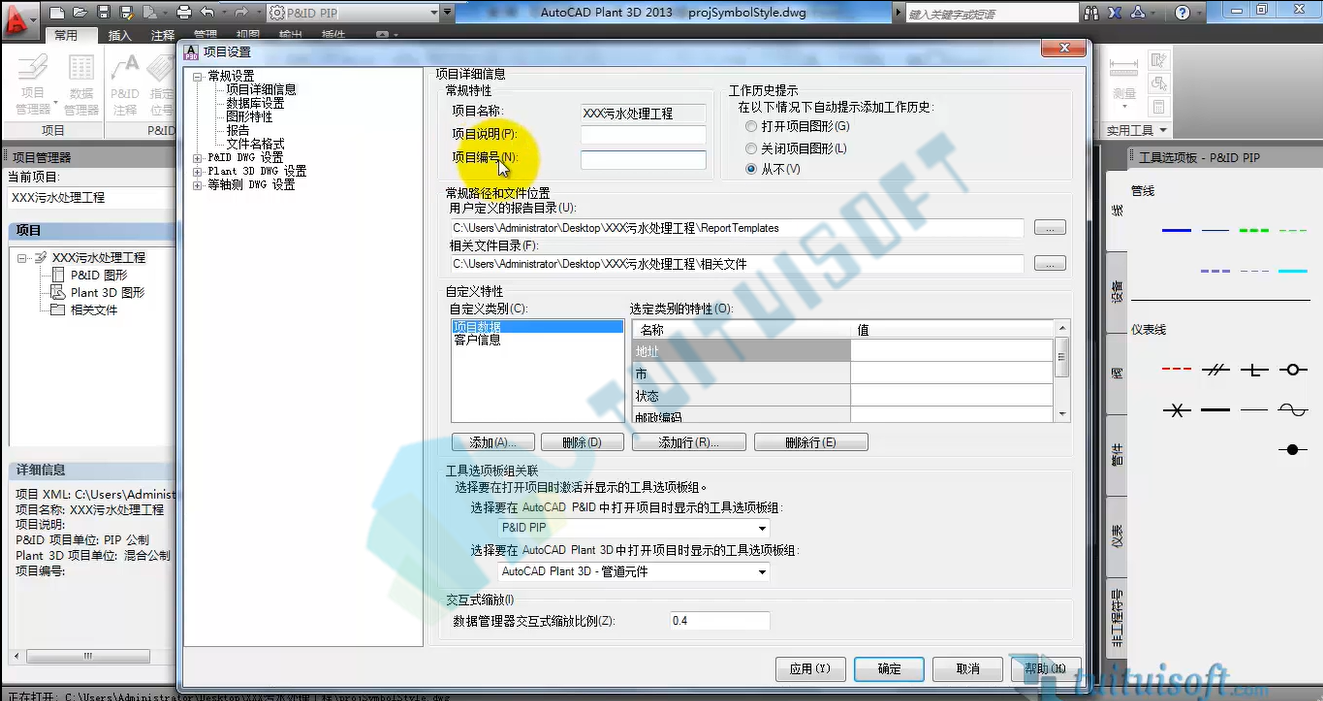Image resolution: width=1323 pixels, height=701 pixels.
Task: Click the Undo arrow icon
Action: [208, 13]
